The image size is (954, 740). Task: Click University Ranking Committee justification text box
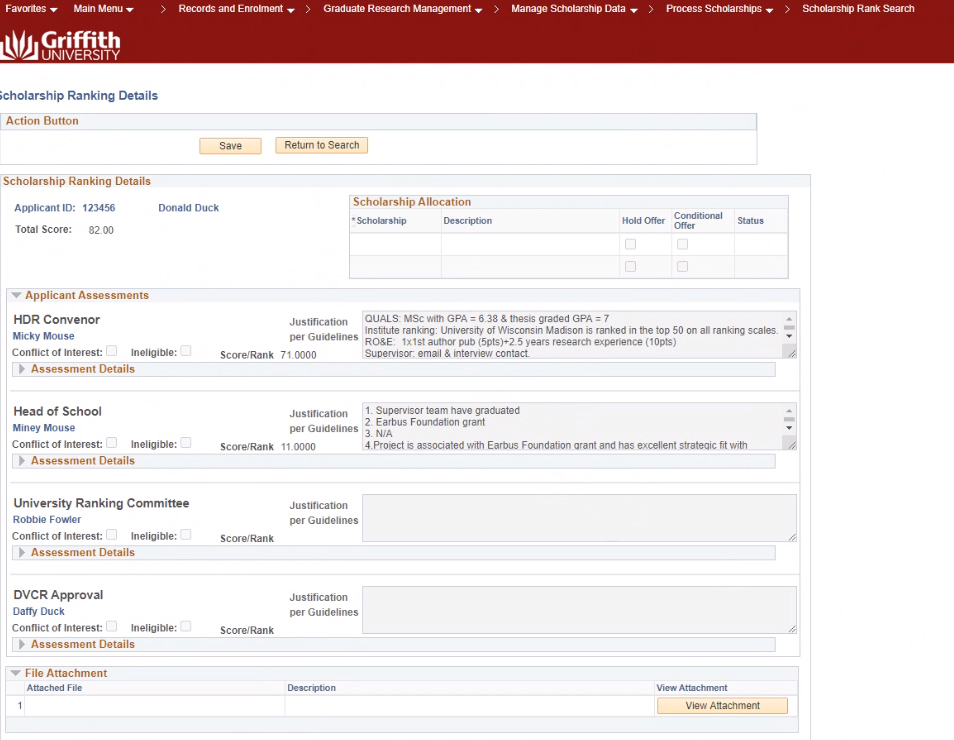coord(578,518)
